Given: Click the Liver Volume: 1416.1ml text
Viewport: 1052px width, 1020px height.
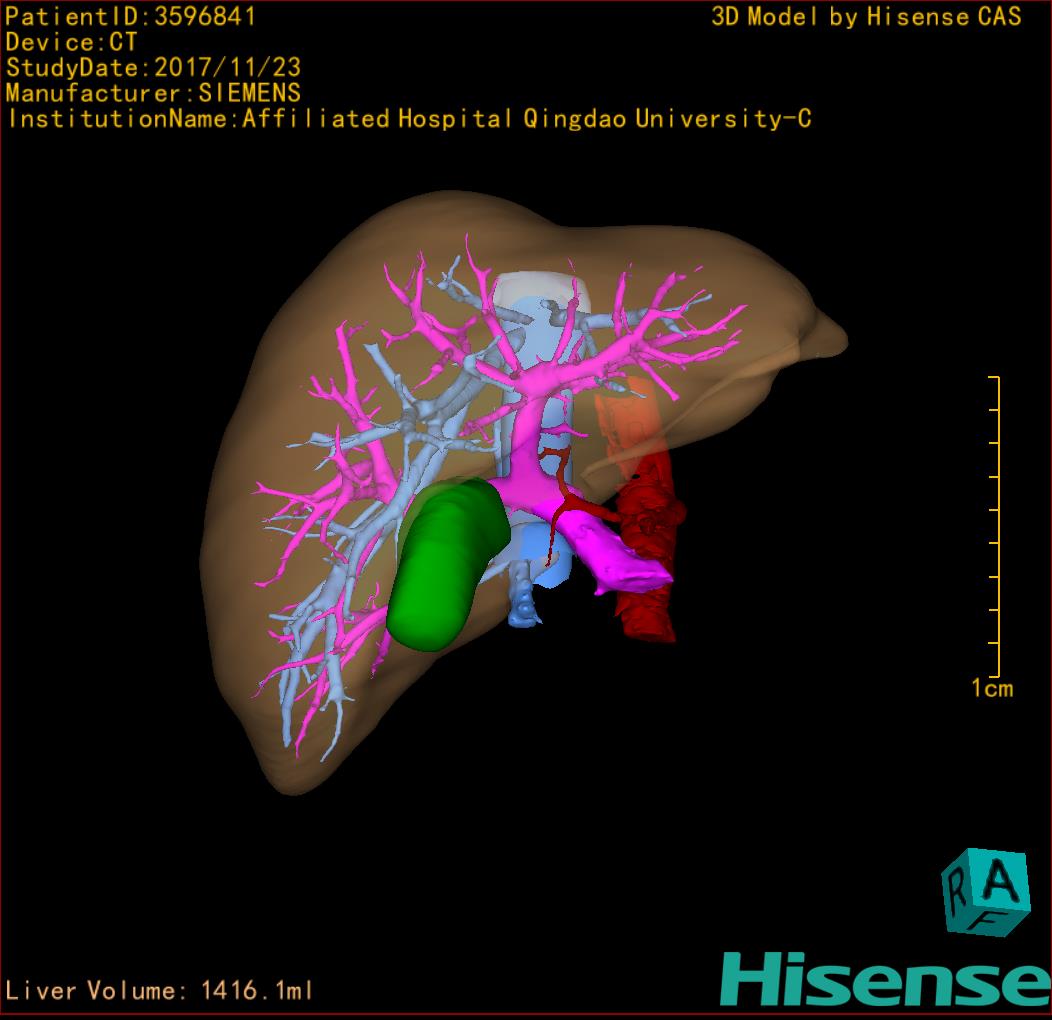Looking at the screenshot, I should (158, 990).
